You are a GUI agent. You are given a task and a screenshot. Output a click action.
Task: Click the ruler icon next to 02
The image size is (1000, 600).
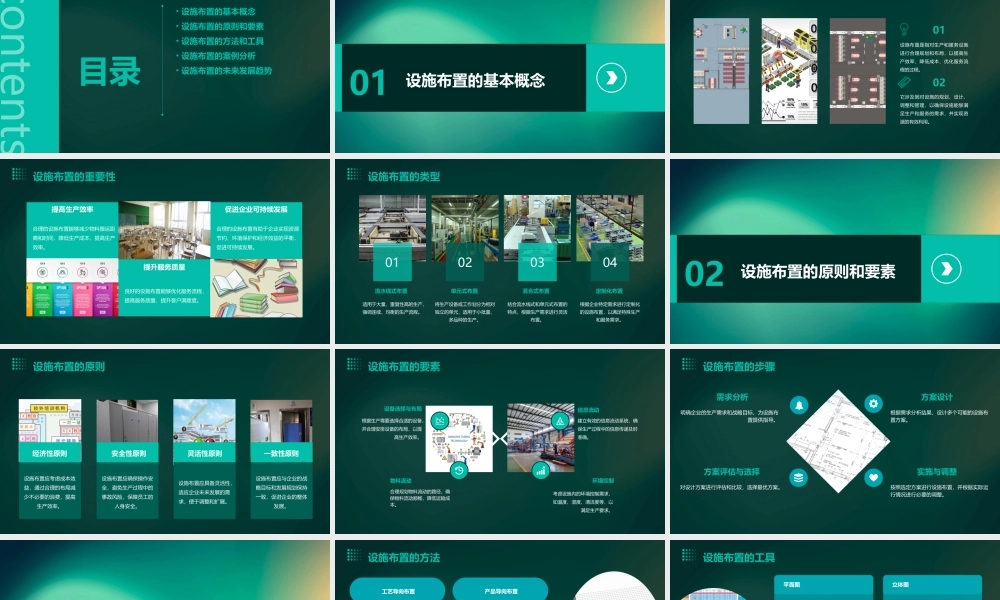click(904, 82)
